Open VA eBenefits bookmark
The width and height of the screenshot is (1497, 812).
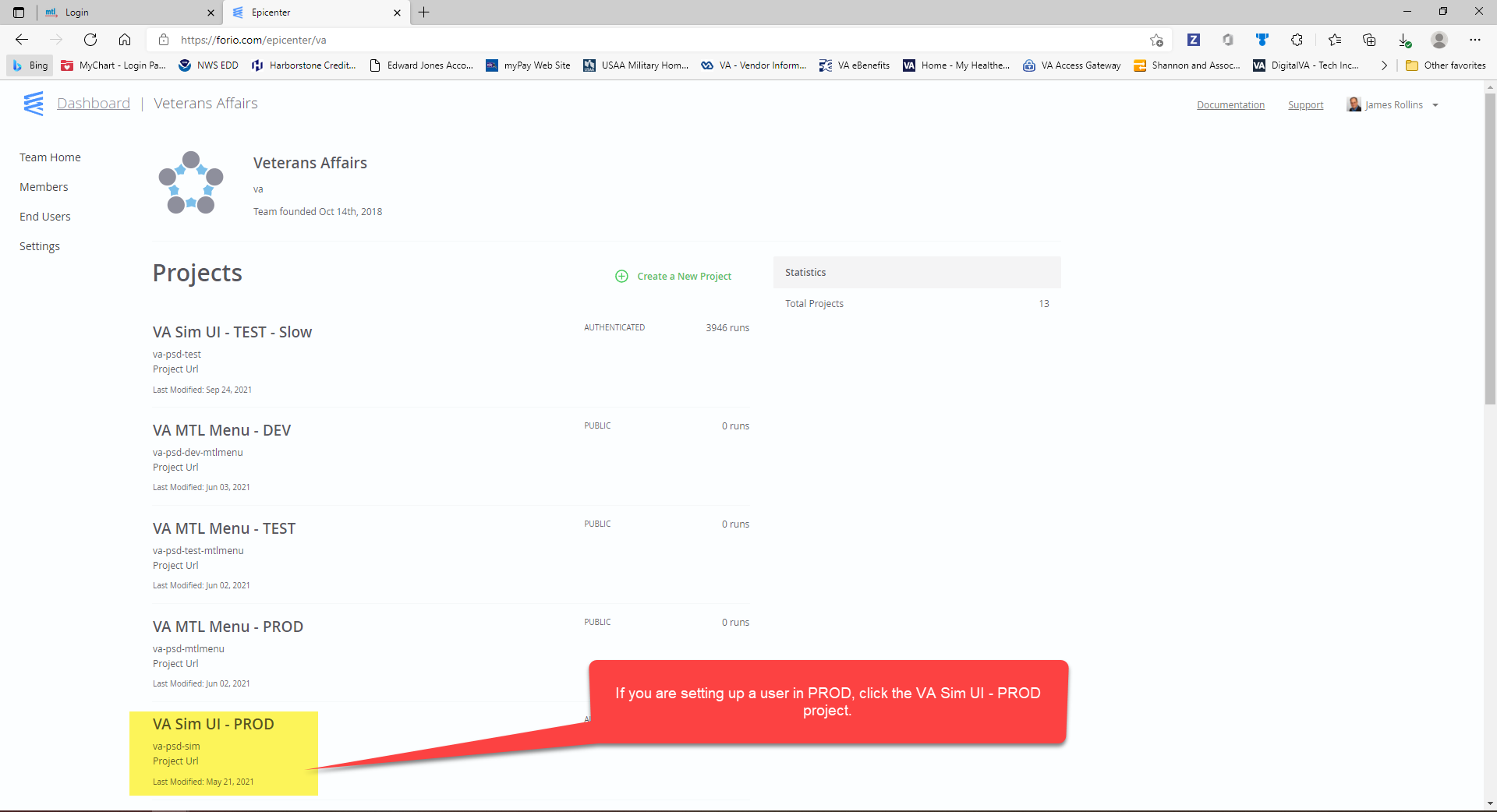[854, 65]
